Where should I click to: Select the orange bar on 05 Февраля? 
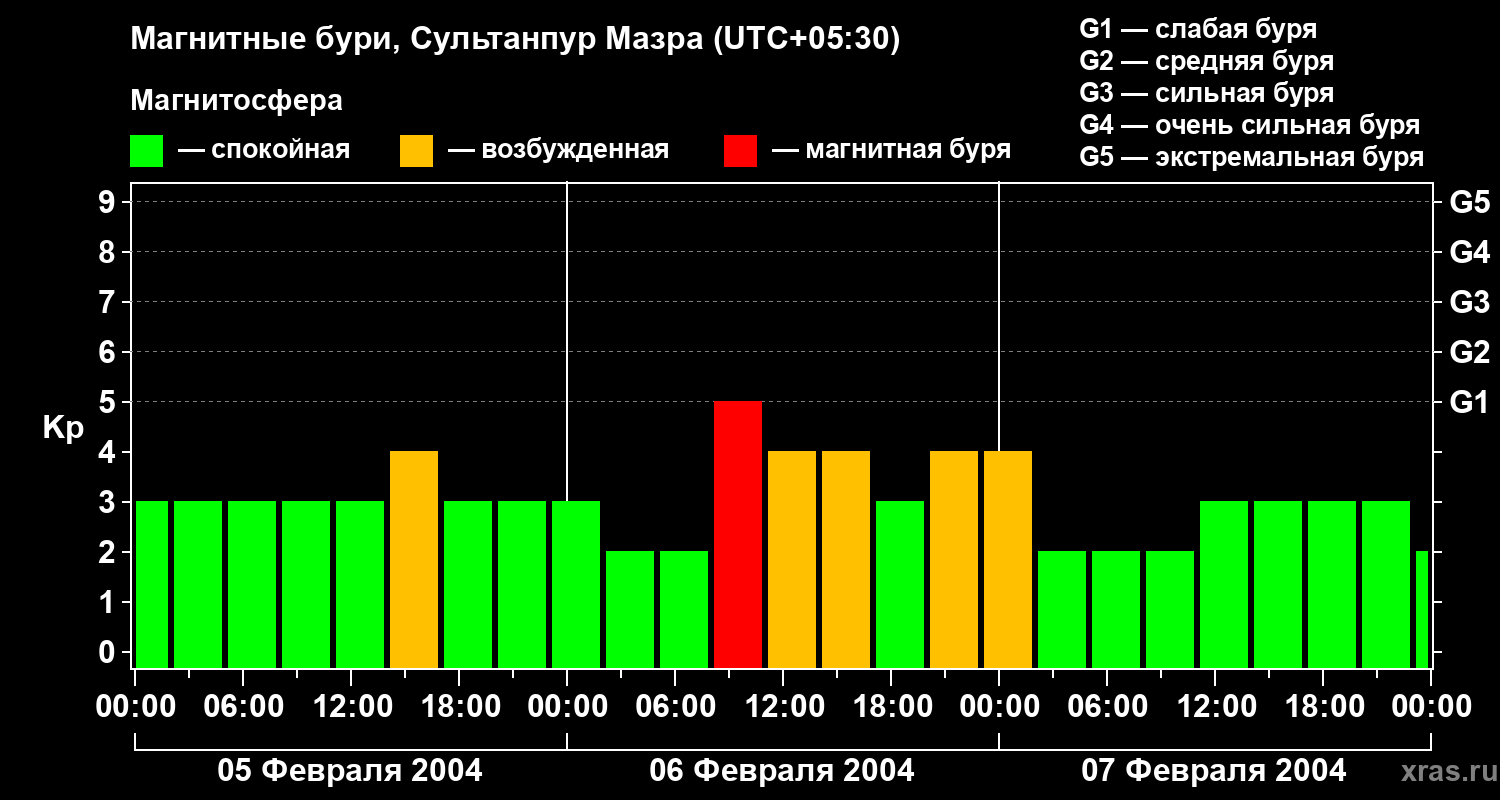[x=414, y=560]
